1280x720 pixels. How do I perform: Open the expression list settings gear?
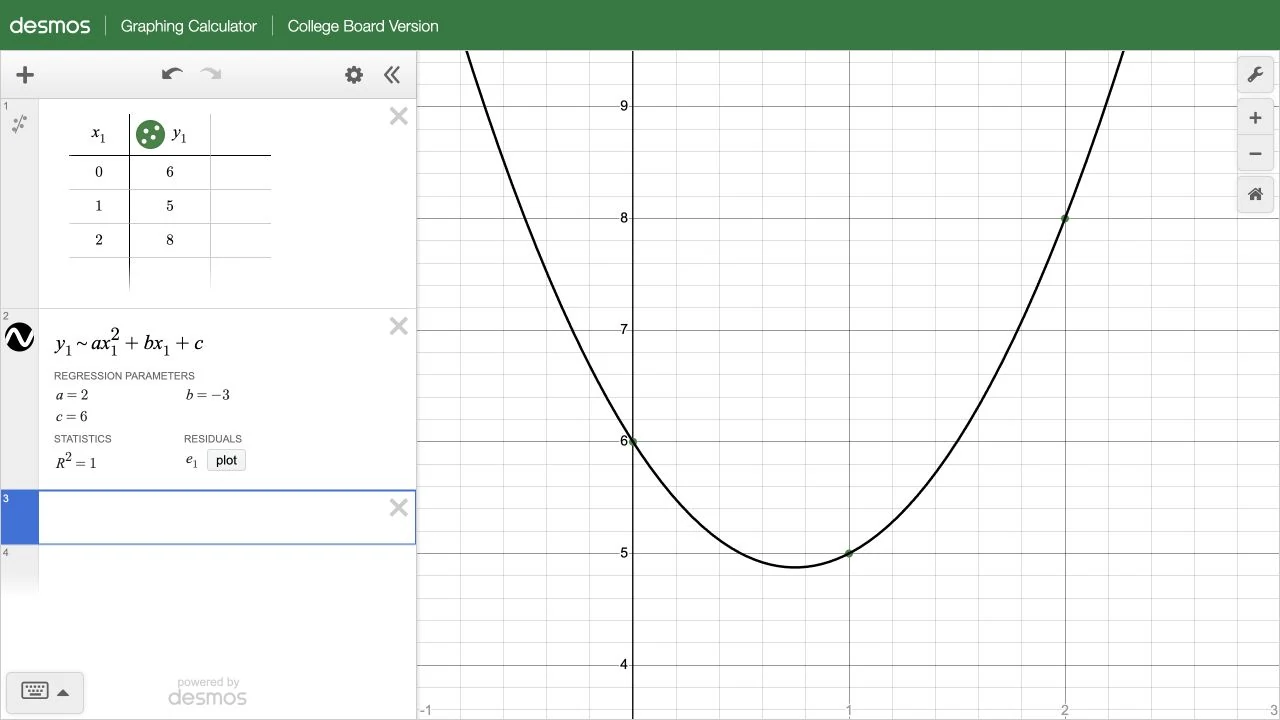coord(354,75)
